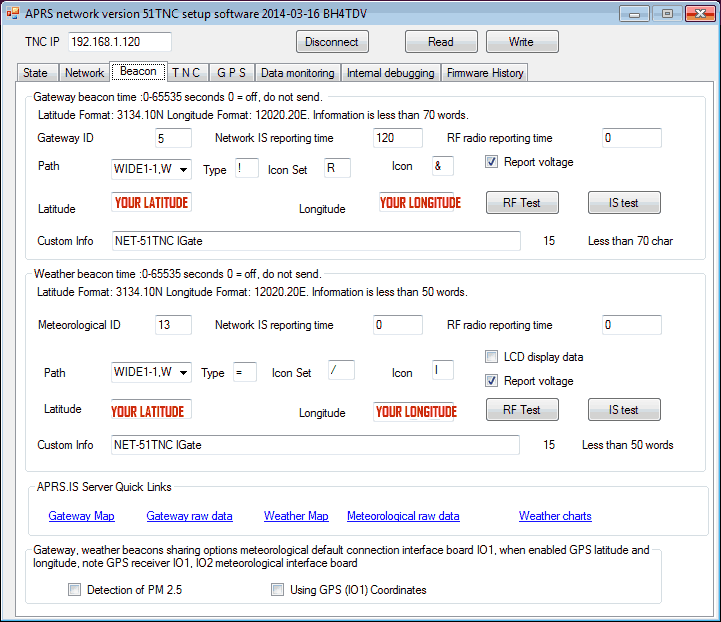Expand the gateway beacon Path dropdown

pos(183,169)
